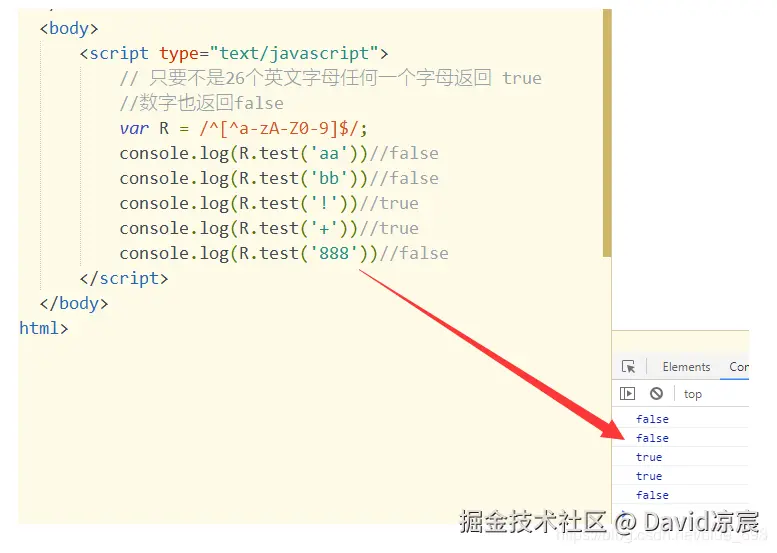Click the R.test('888') code line
This screenshot has width=777, height=553.
(284, 253)
